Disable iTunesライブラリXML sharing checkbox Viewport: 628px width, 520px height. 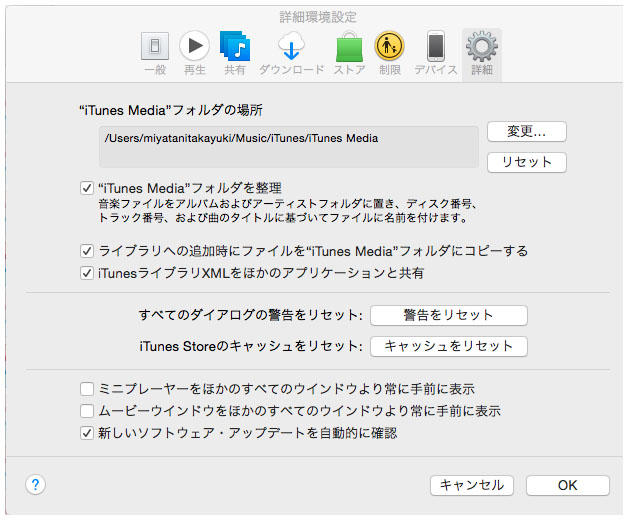86,272
